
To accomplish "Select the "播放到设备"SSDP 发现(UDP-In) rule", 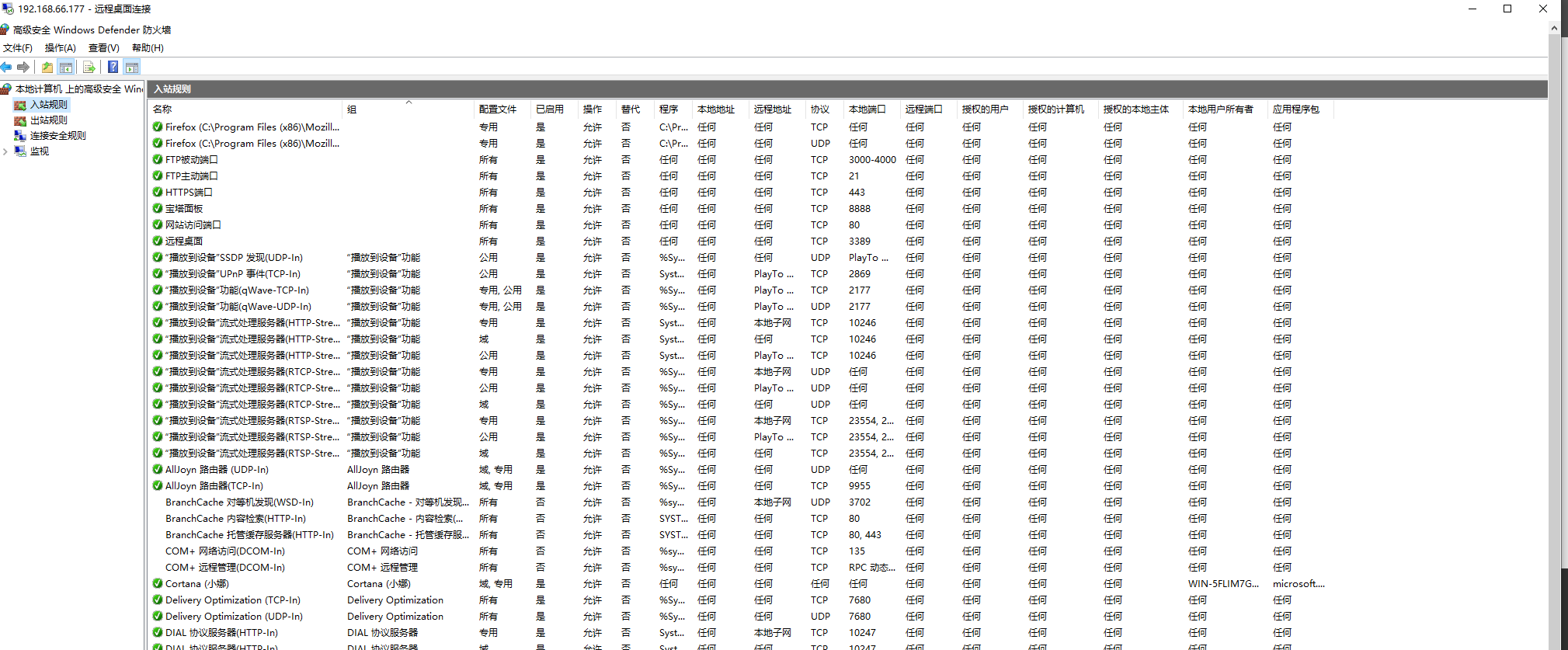I will (234, 258).
